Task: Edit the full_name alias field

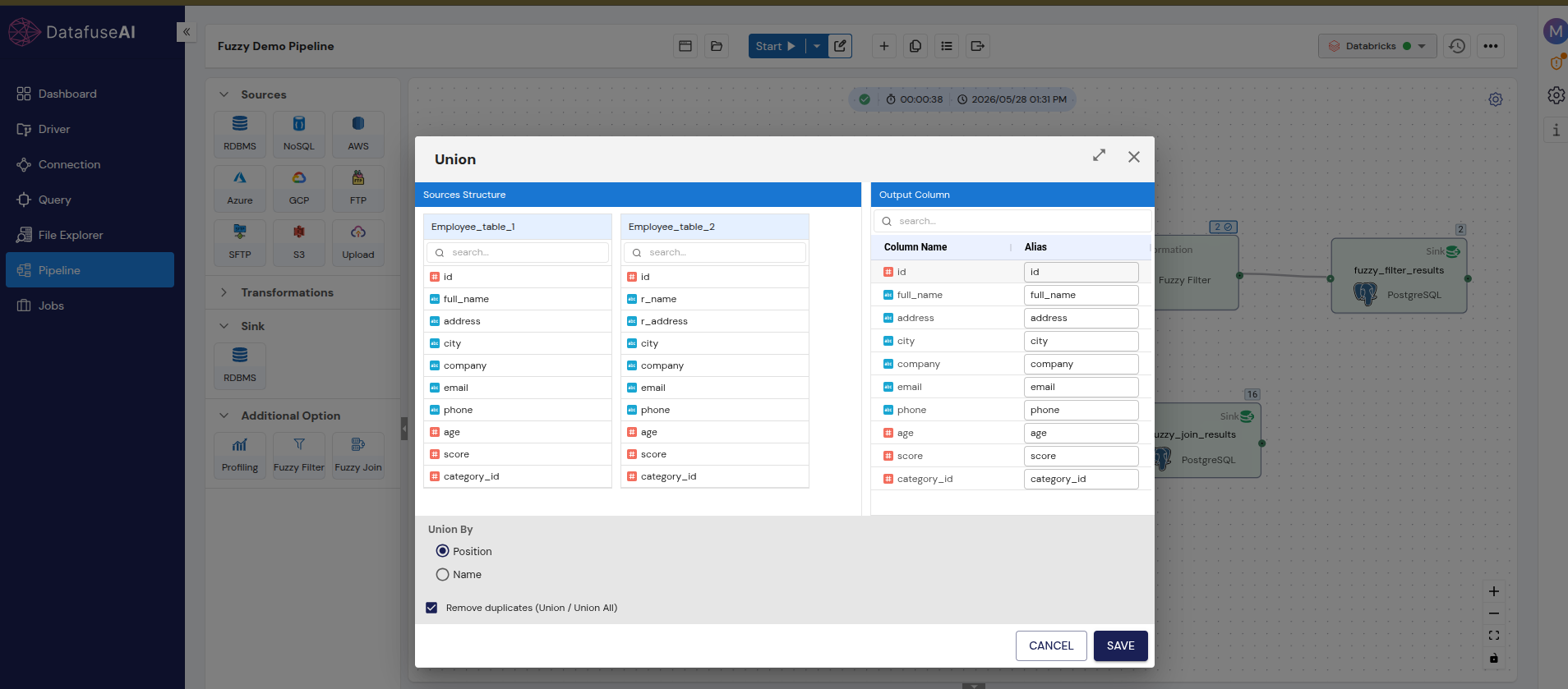Action: pyautogui.click(x=1081, y=295)
